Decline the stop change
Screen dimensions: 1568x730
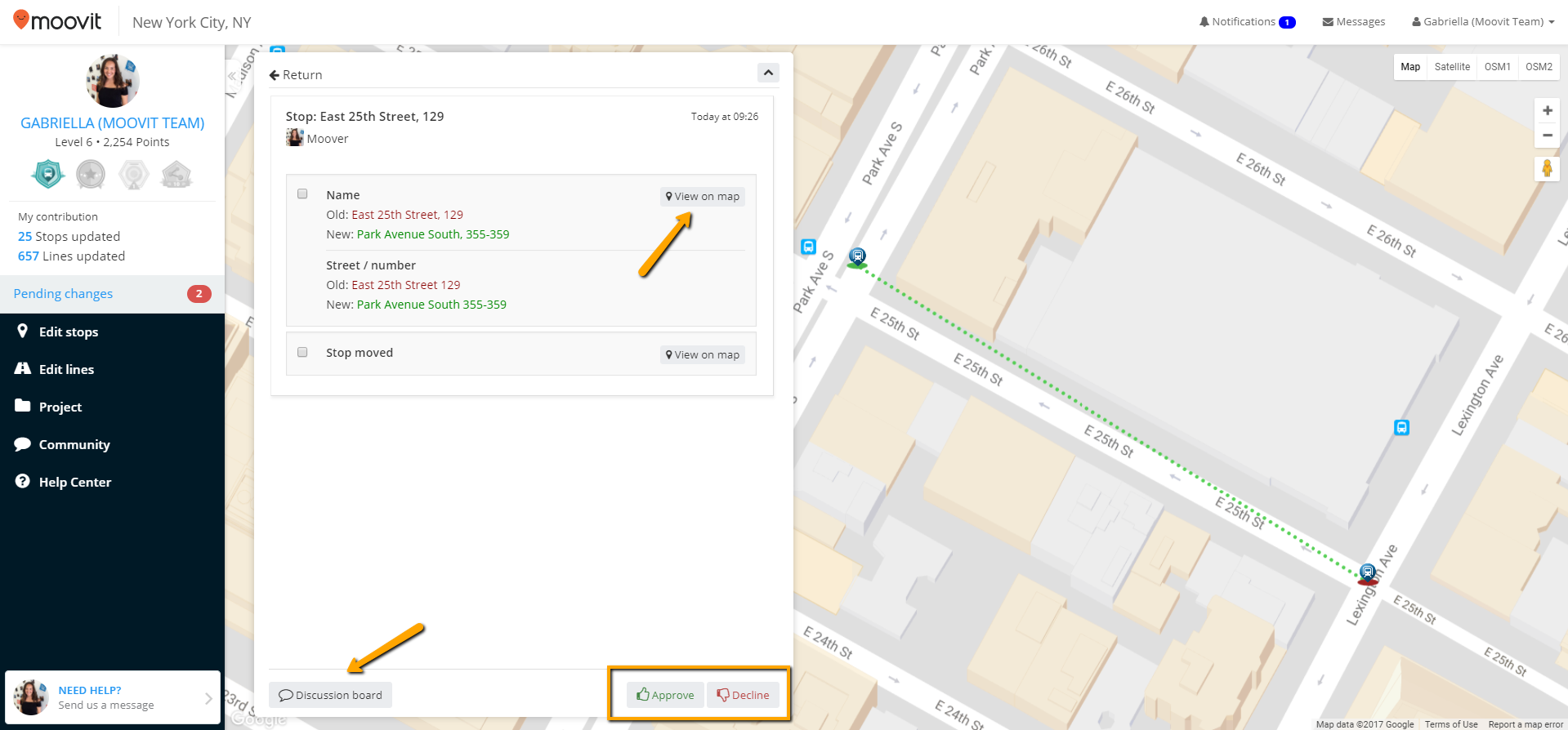click(743, 695)
